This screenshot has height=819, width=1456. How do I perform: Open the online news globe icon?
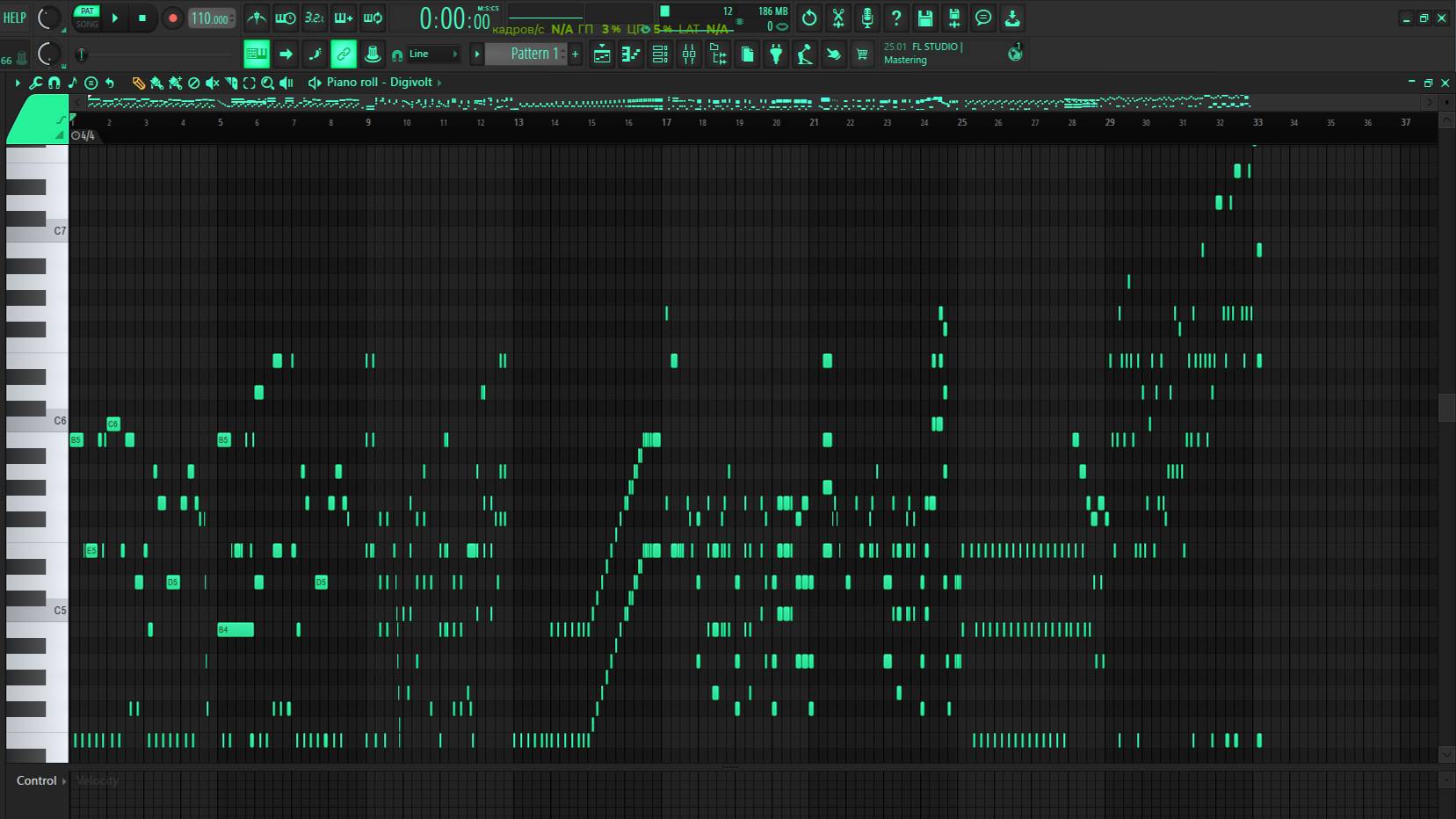pyautogui.click(x=1015, y=54)
